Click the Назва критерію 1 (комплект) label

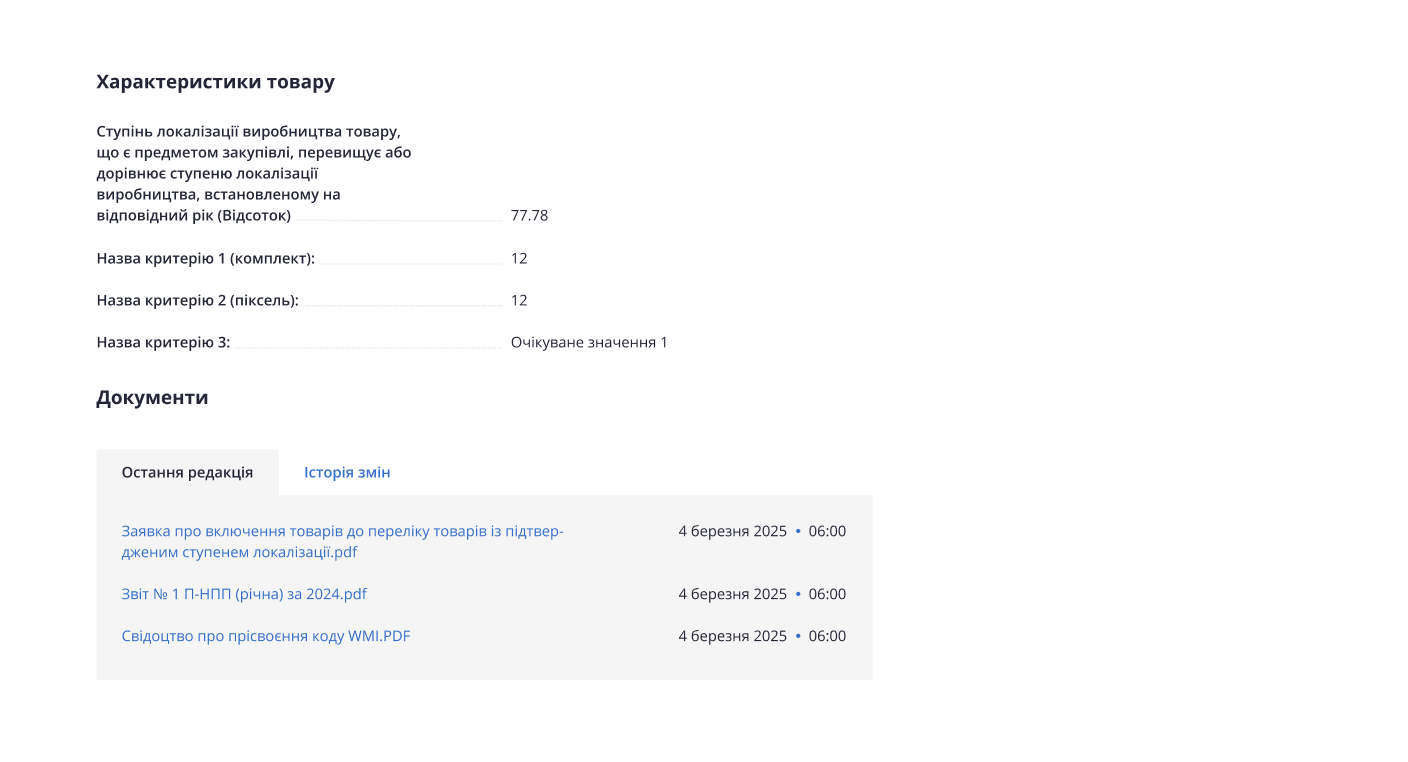206,259
